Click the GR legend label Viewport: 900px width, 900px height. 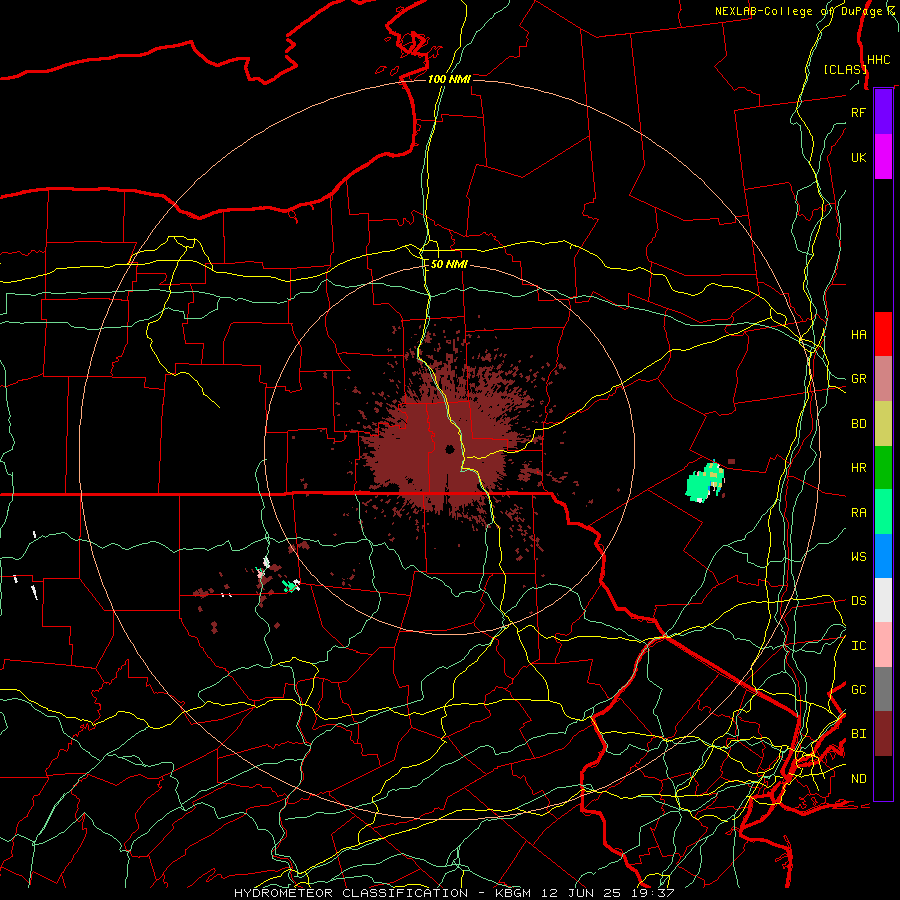click(x=858, y=379)
